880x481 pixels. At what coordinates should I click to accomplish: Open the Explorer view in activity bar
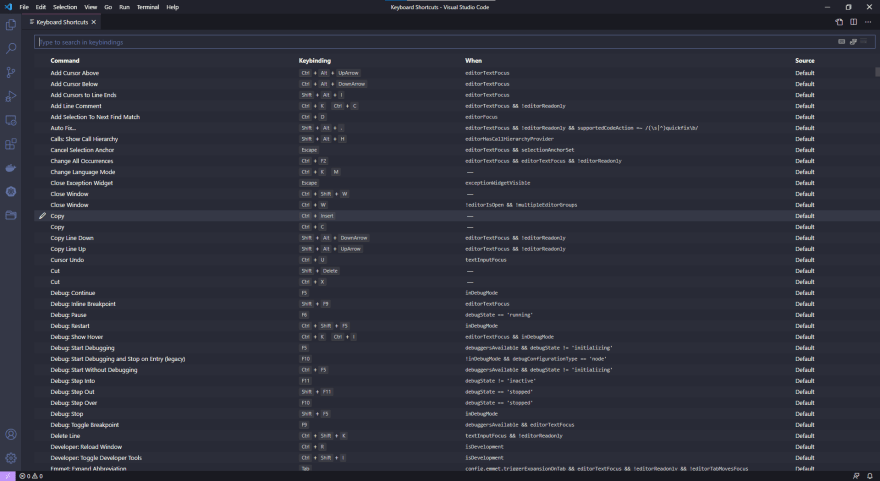(11, 25)
